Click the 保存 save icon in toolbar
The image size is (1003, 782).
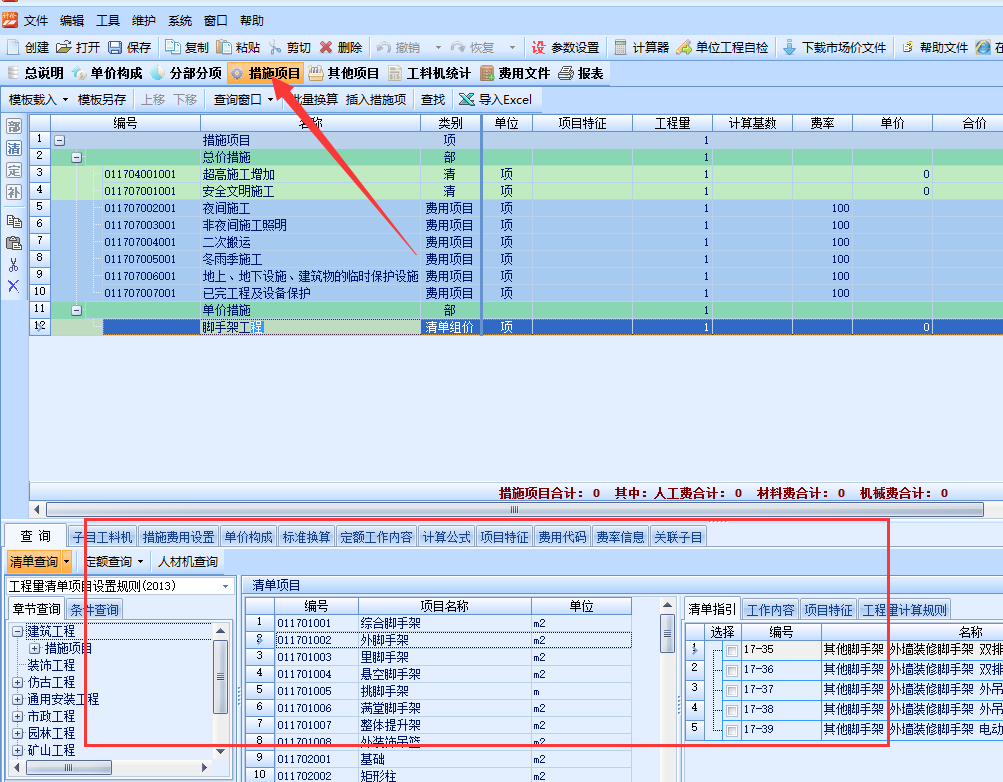115,47
